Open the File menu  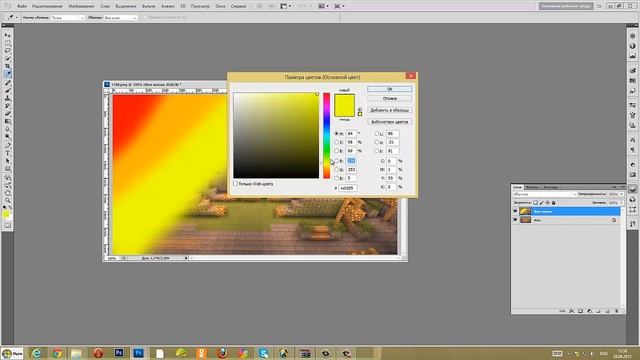22,6
